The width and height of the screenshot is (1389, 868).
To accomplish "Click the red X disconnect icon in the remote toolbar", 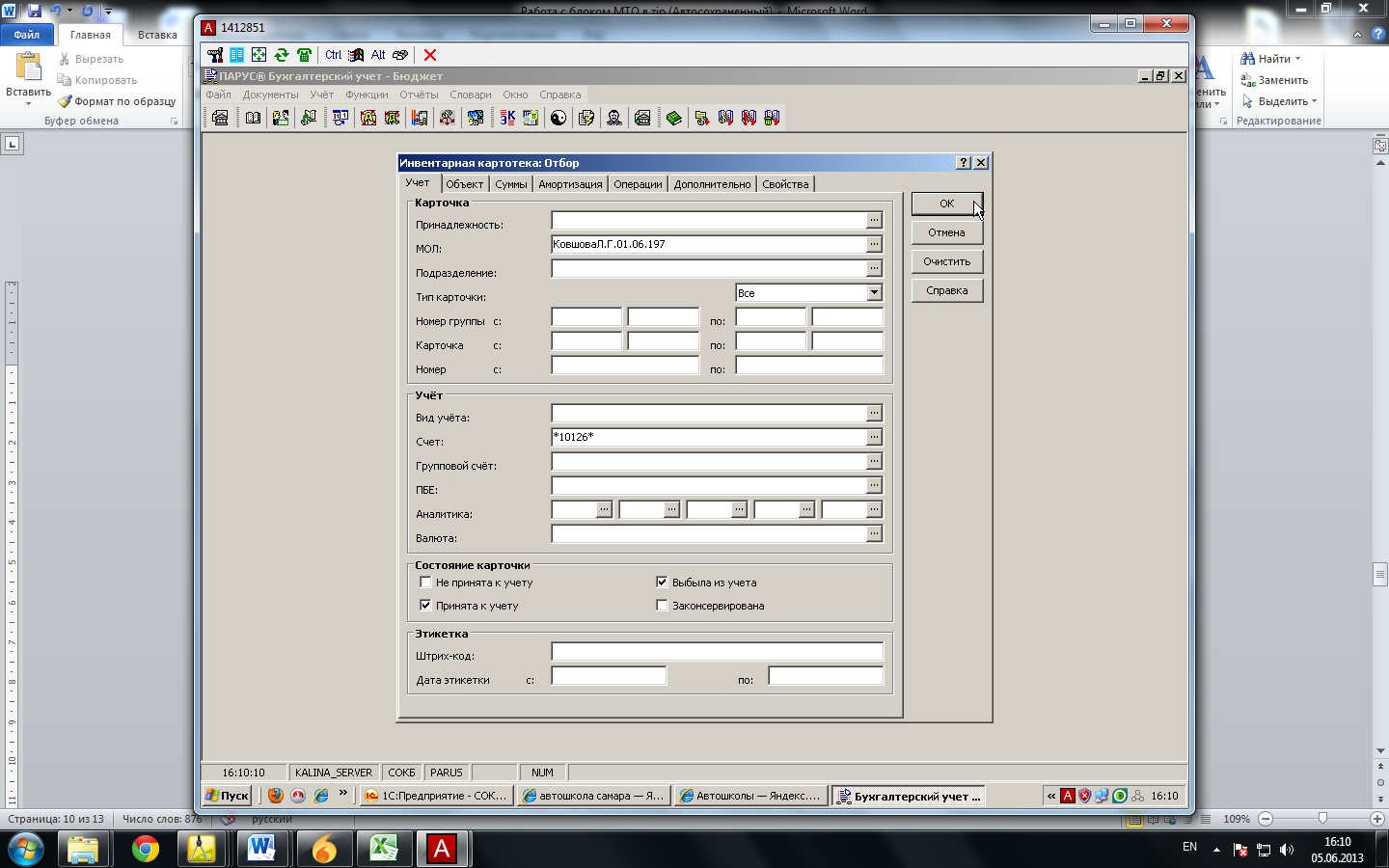I will (x=430, y=55).
